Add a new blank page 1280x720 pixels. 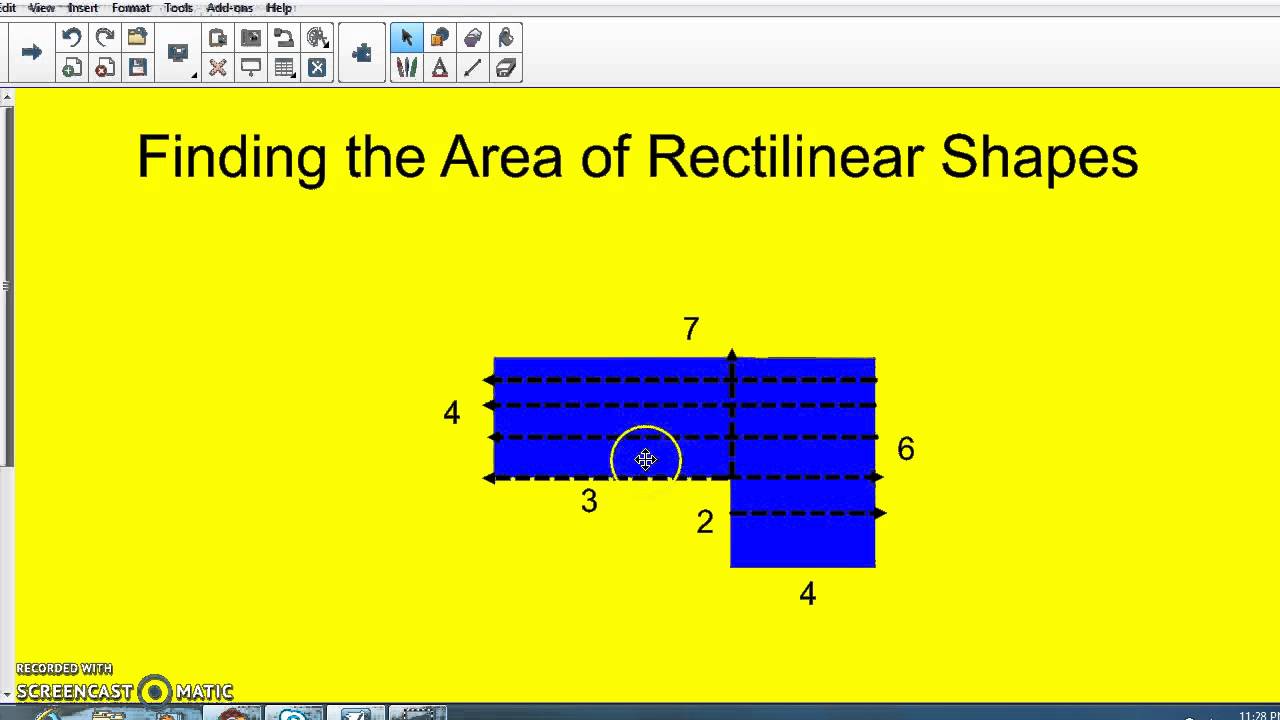71,68
